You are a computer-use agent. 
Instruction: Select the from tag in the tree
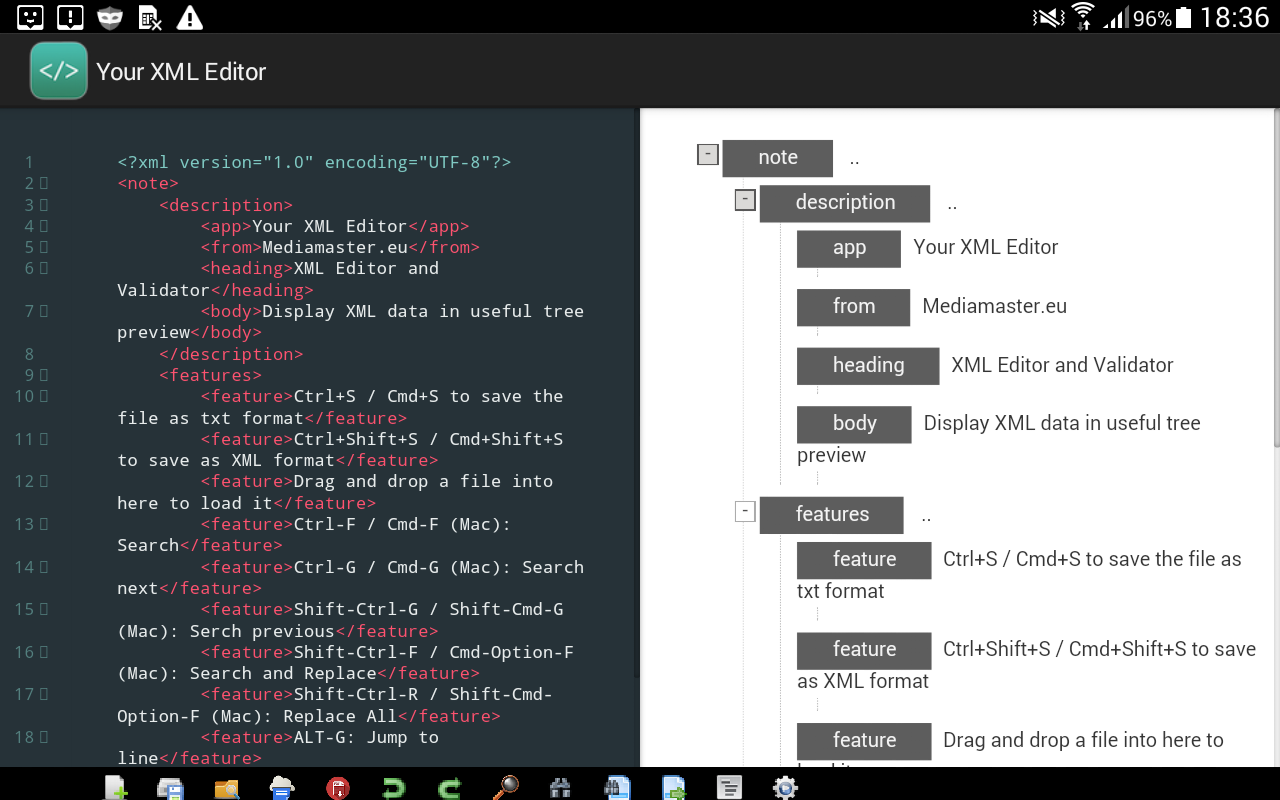click(x=854, y=307)
